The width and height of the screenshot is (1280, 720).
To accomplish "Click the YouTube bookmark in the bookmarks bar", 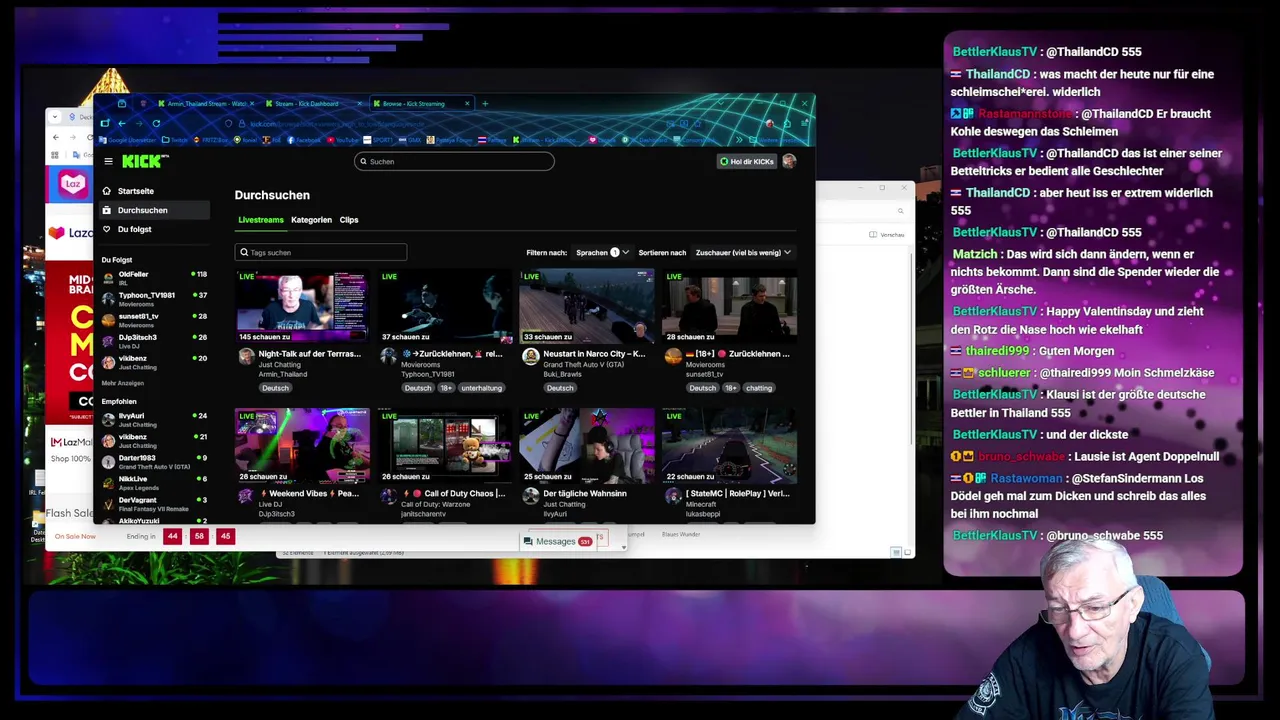I will (343, 140).
